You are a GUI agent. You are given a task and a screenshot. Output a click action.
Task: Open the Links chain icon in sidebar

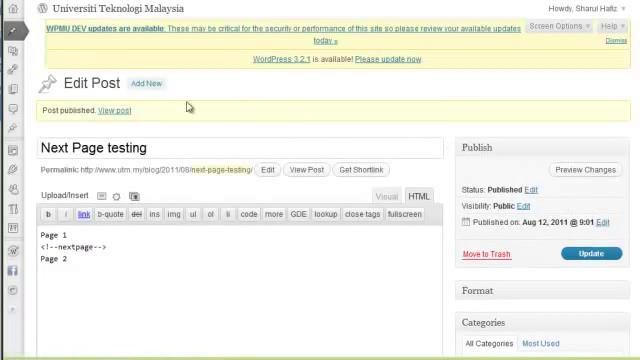click(13, 69)
